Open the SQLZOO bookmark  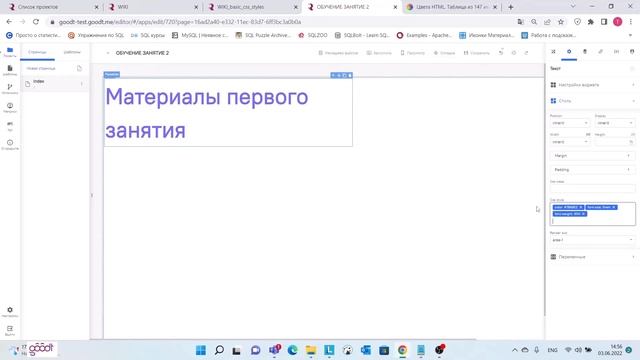tap(313, 36)
